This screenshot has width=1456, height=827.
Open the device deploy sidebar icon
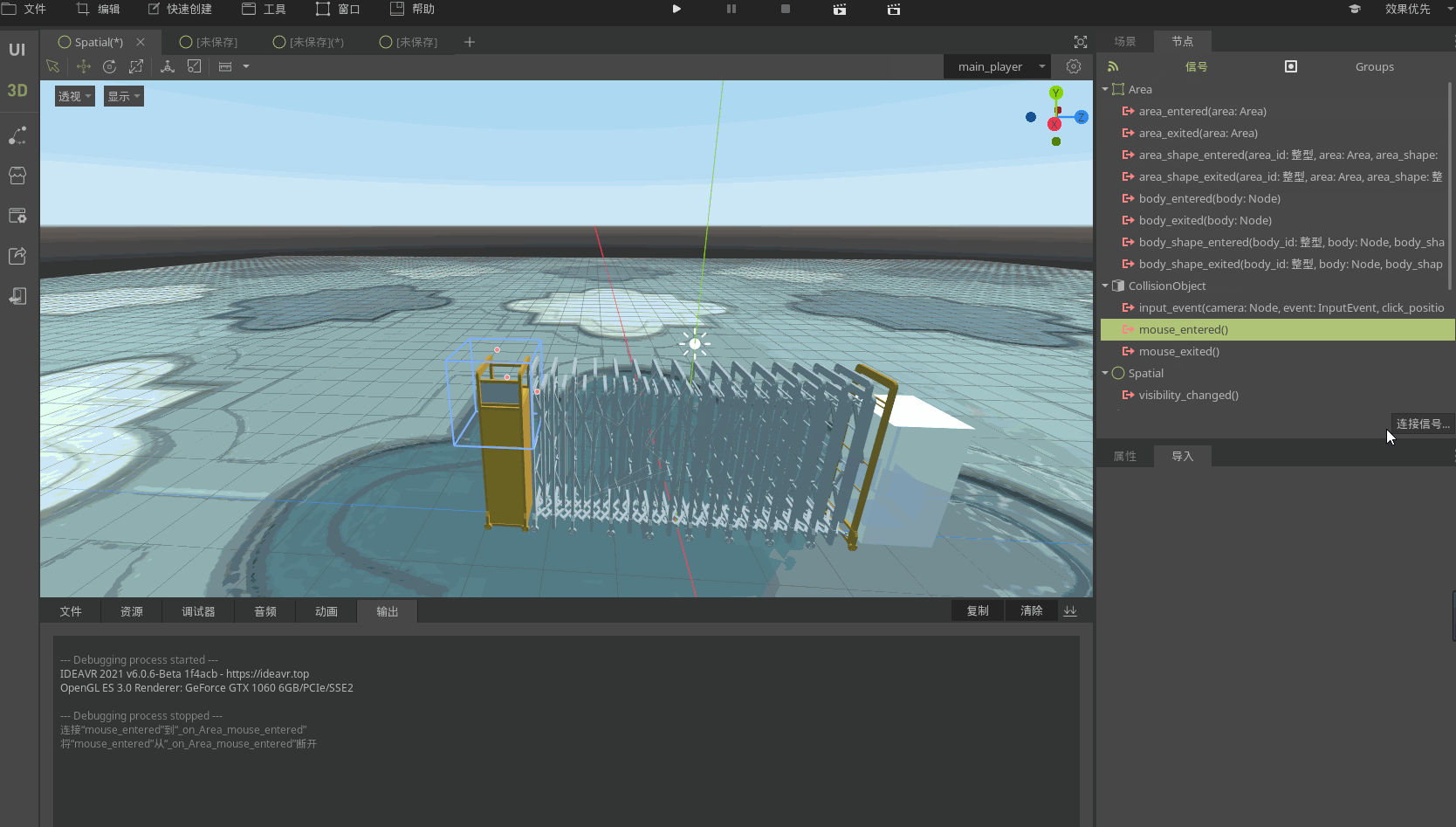pos(17,296)
